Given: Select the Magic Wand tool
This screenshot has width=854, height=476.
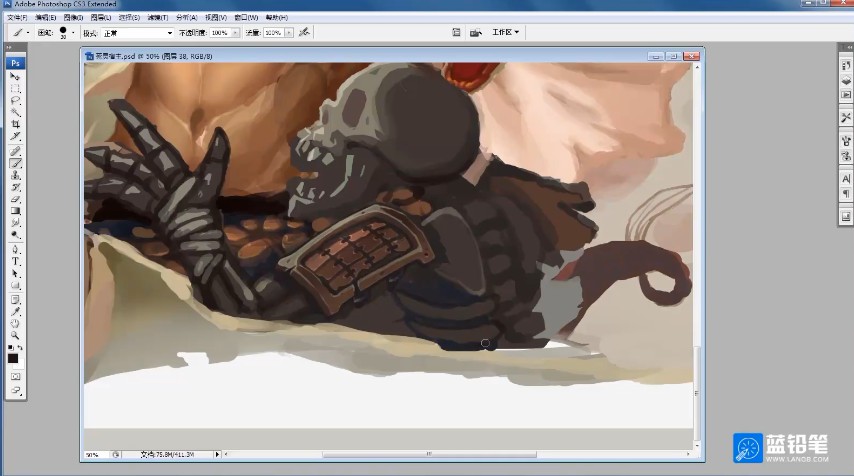Looking at the screenshot, I should 15,112.
